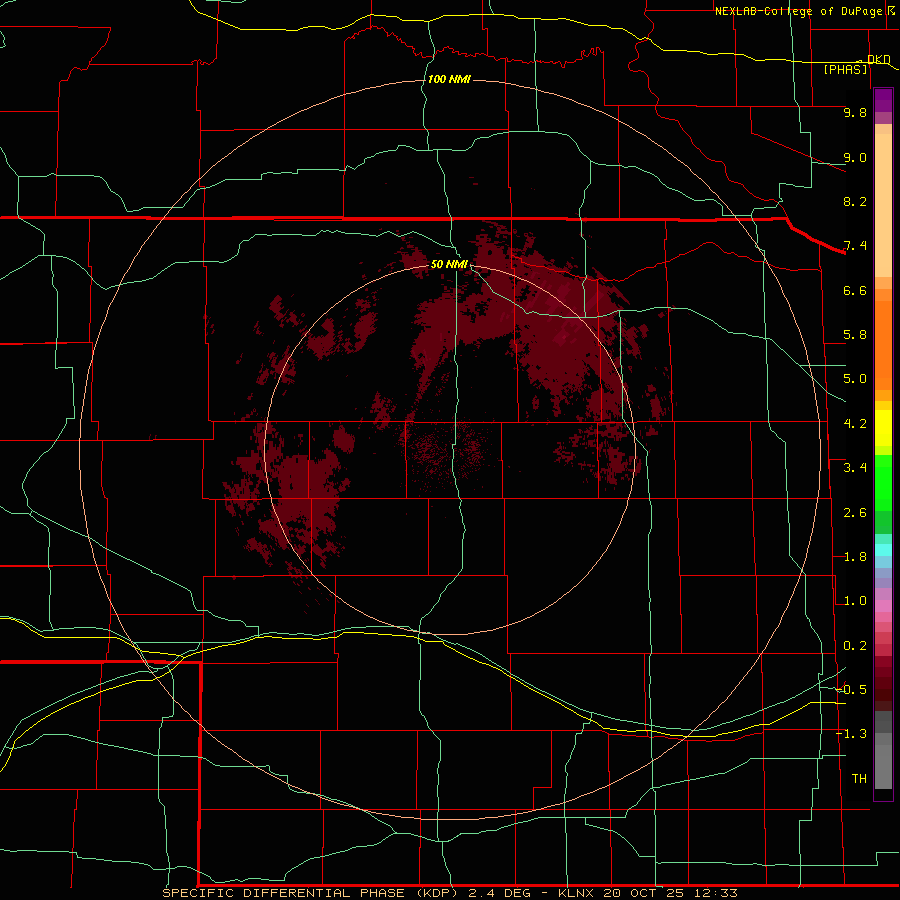
Task: Click the TH threshold label on legend
Action: [x=859, y=779]
